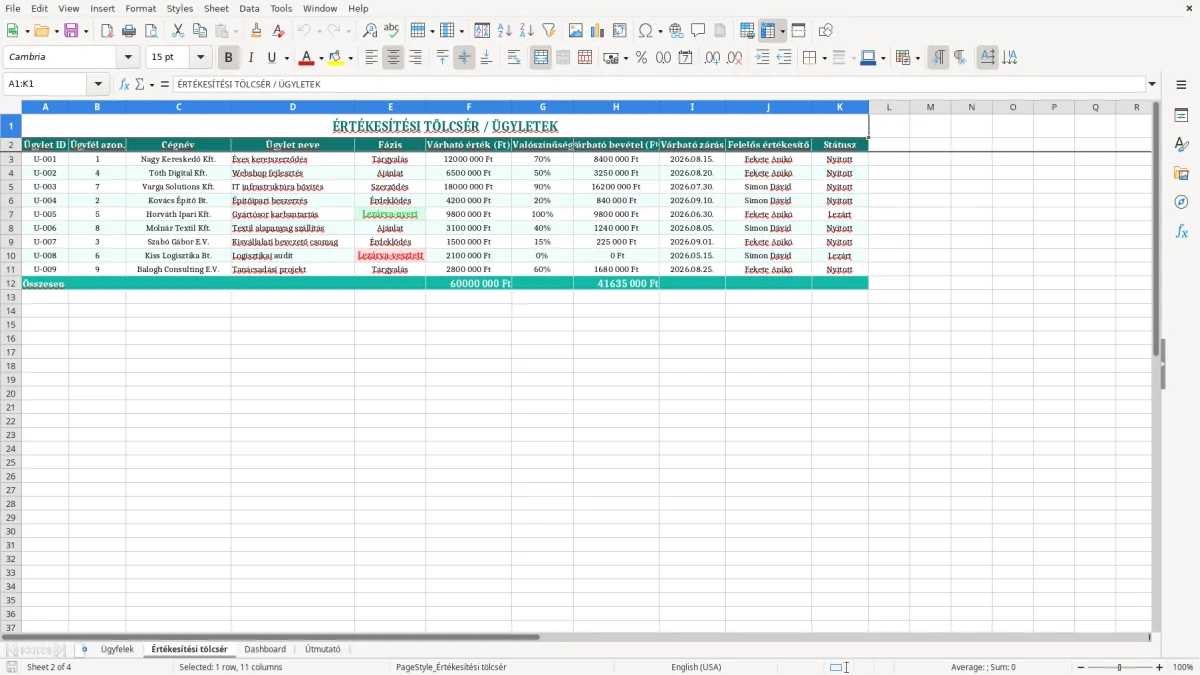Screen dimensions: 1200x675
Task: Open Find & Replace icon
Action: 370,31
